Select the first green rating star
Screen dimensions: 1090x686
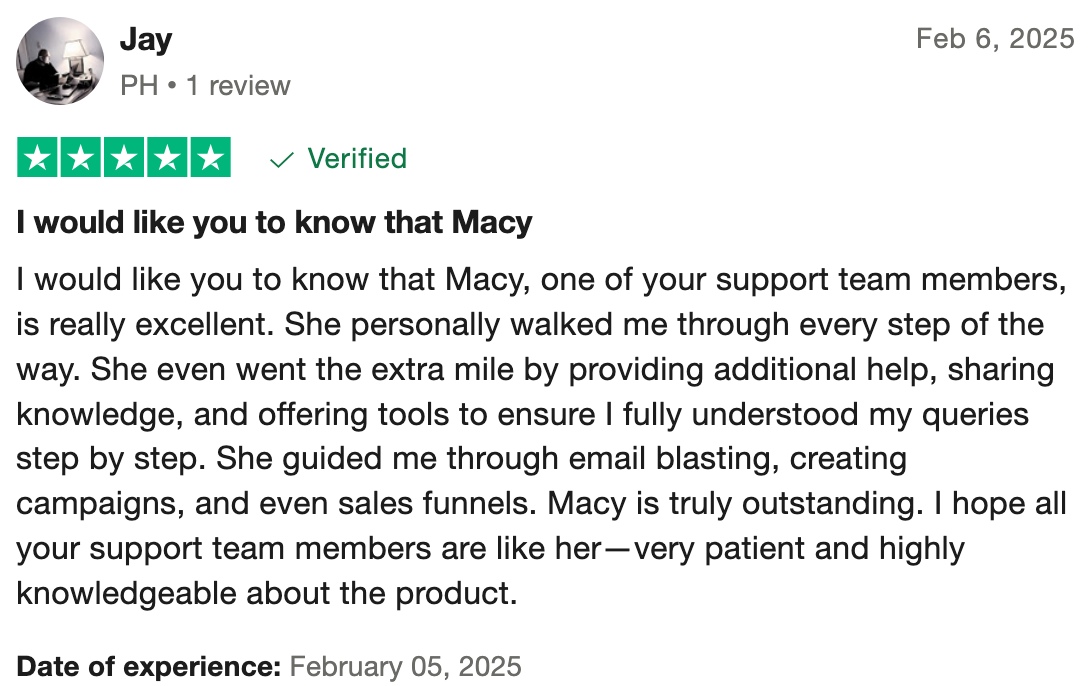coord(38,158)
